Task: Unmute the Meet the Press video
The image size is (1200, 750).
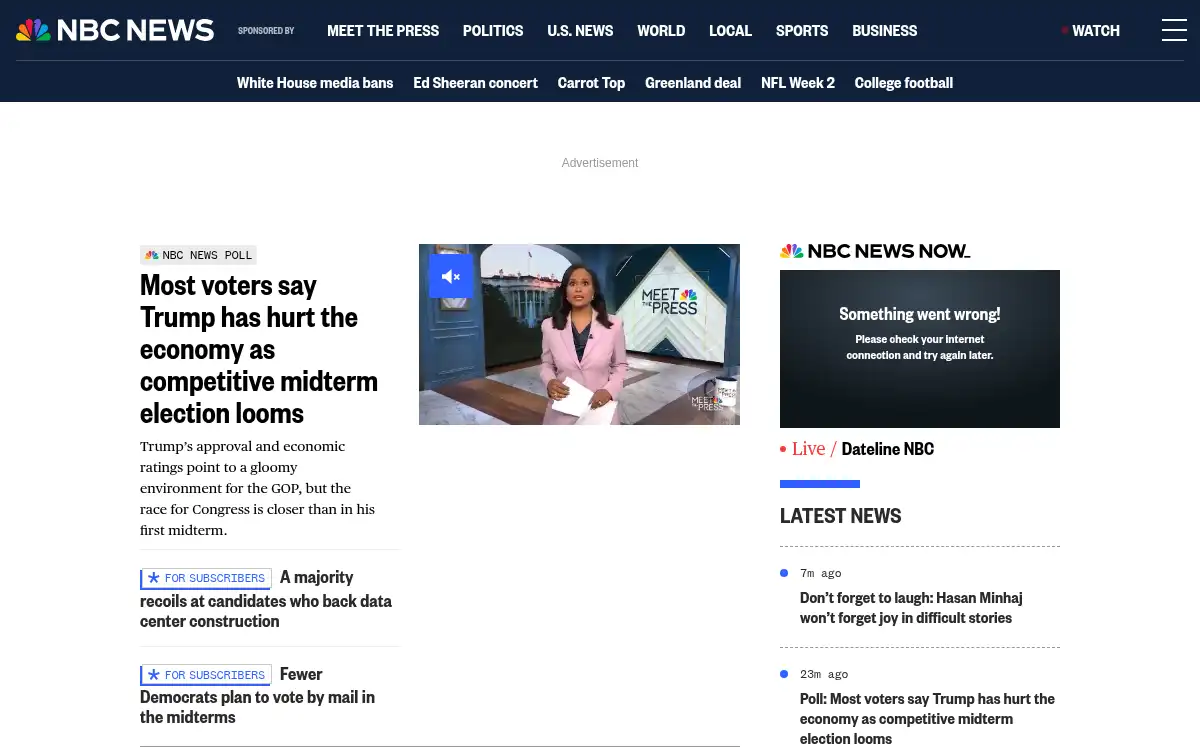Action: 451,276
